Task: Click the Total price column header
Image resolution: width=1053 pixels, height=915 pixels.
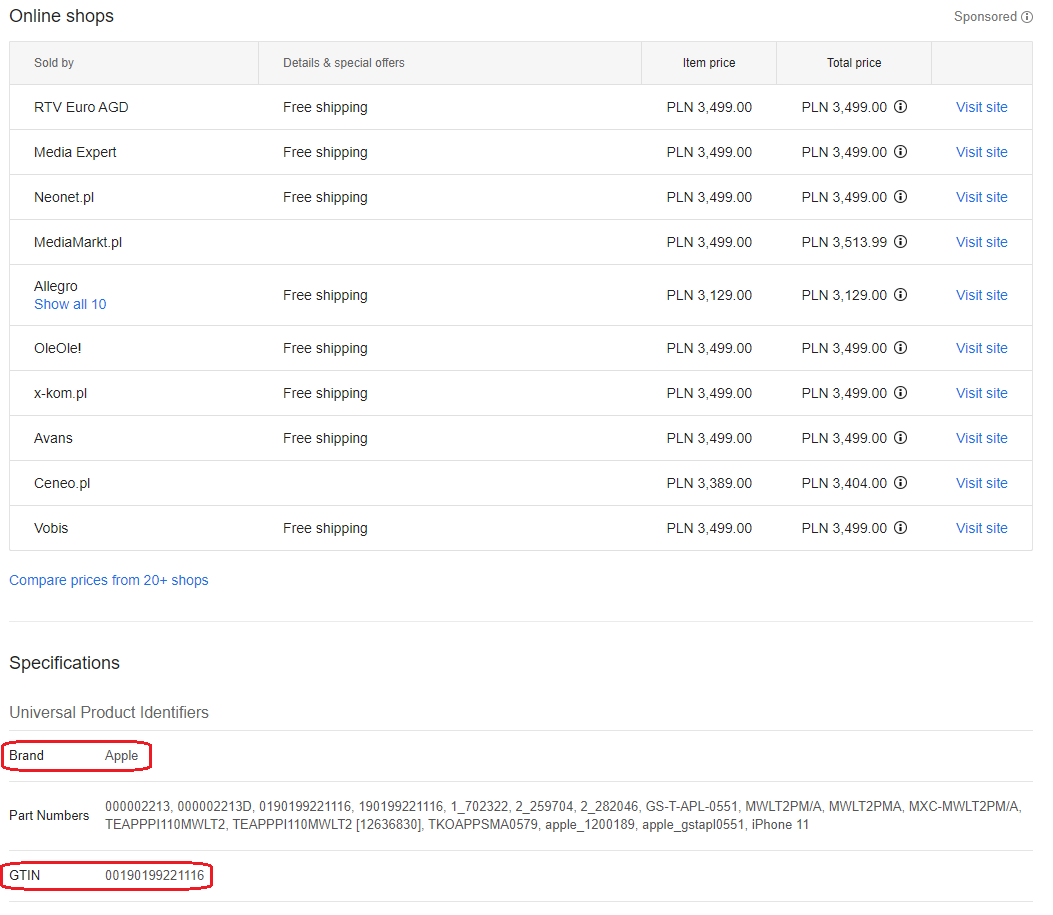Action: pos(854,62)
